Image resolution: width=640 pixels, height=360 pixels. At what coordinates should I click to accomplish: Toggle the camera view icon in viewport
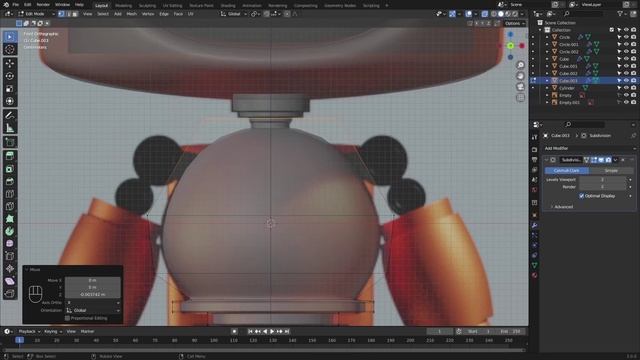point(520,87)
